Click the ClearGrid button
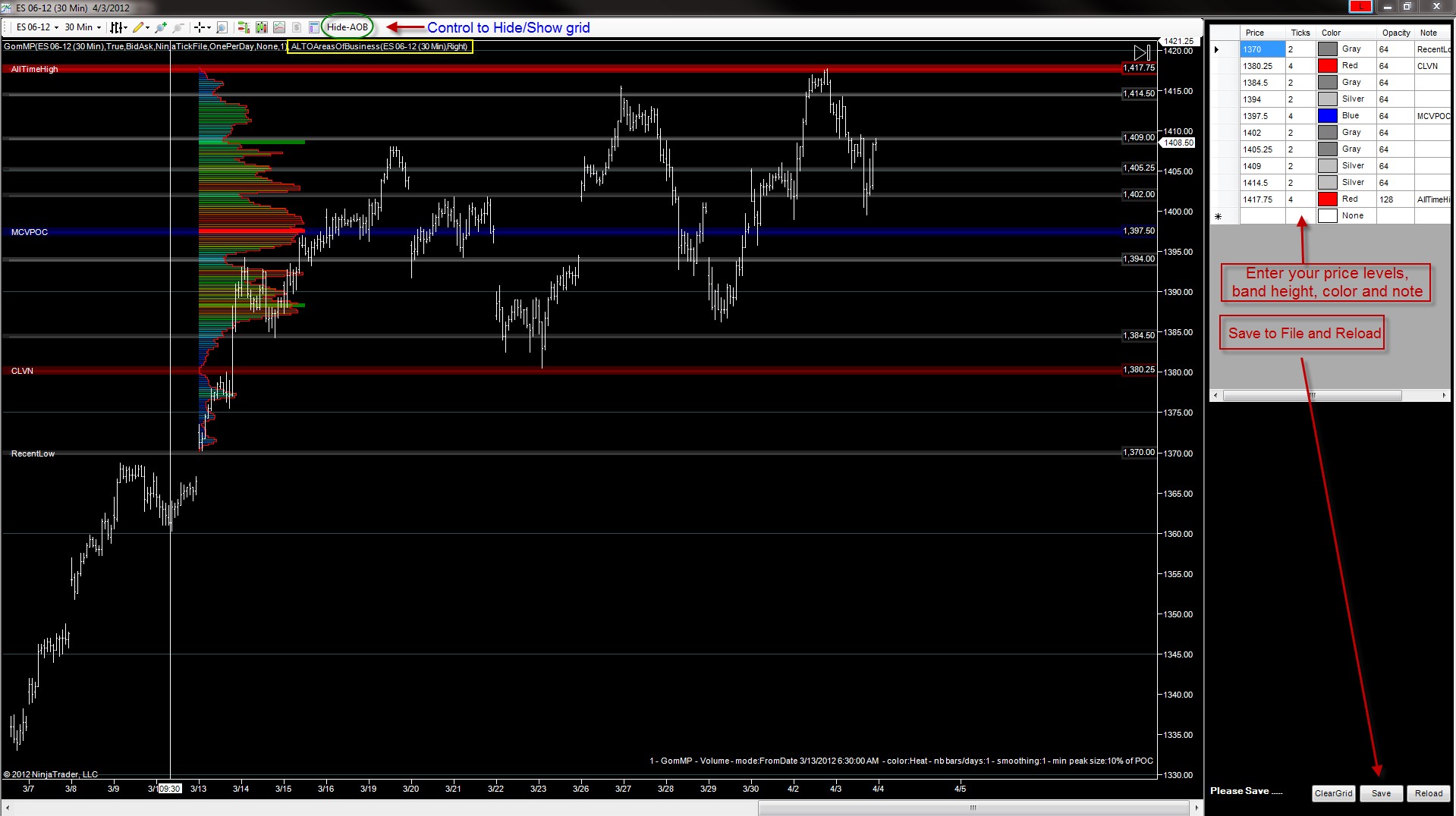The width and height of the screenshot is (1456, 816). [x=1333, y=793]
